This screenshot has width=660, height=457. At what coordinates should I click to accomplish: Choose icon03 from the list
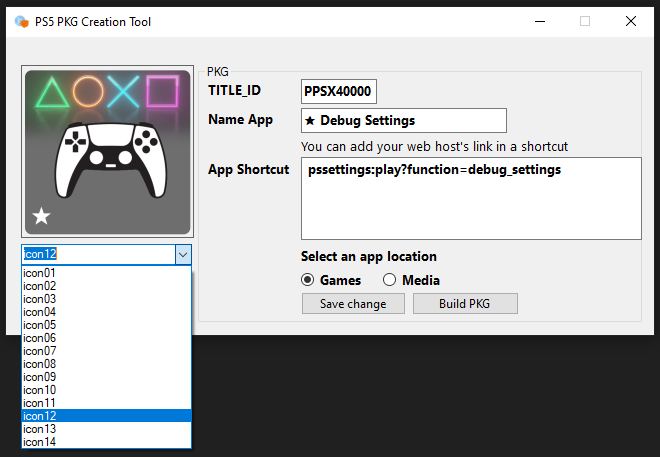(106, 299)
